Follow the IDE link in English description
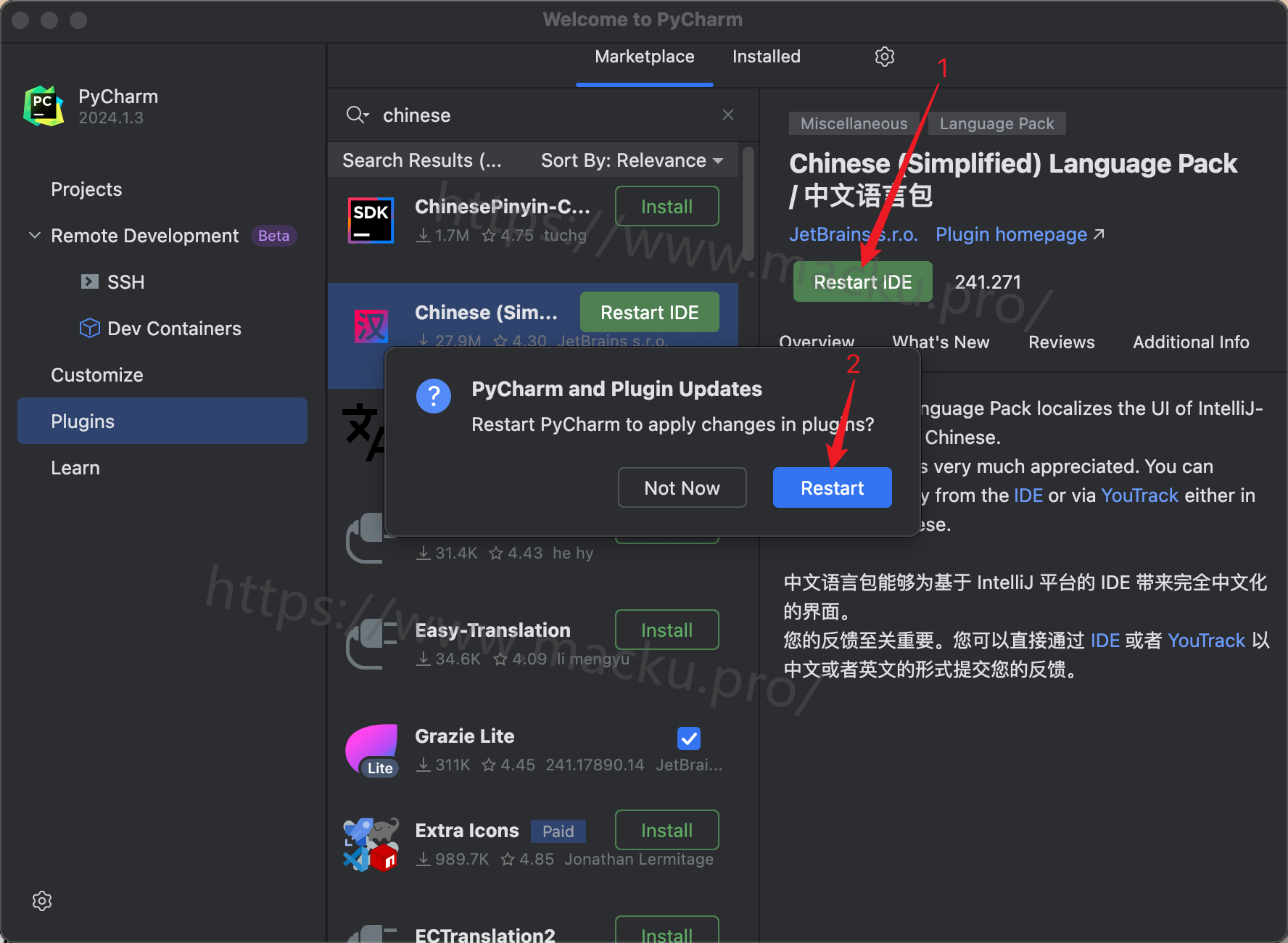 [1028, 495]
